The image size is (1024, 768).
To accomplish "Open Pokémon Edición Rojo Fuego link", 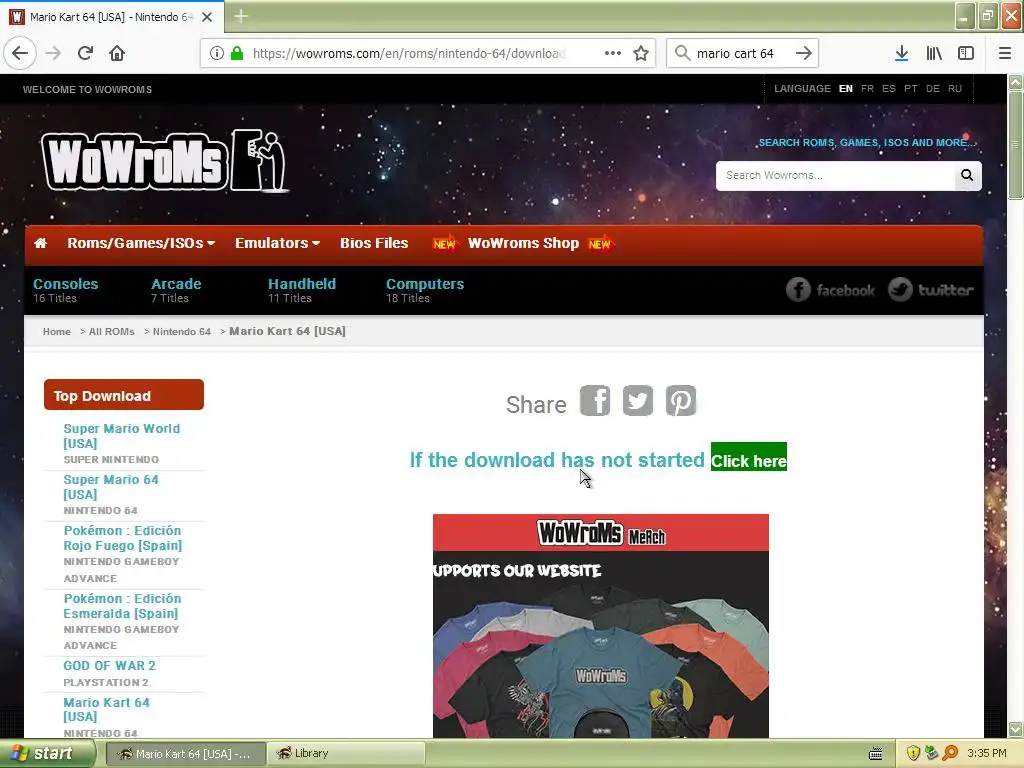I will (x=123, y=537).
